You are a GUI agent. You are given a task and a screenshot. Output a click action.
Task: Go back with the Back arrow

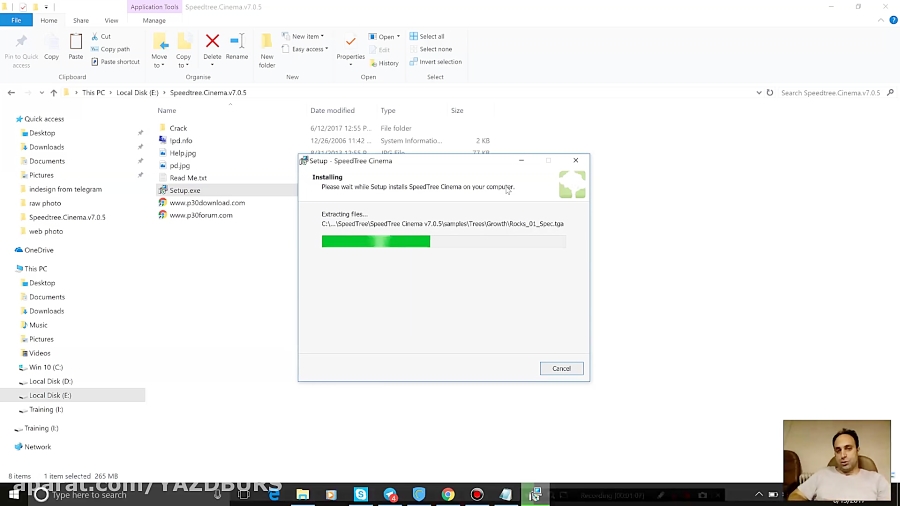[x=11, y=92]
